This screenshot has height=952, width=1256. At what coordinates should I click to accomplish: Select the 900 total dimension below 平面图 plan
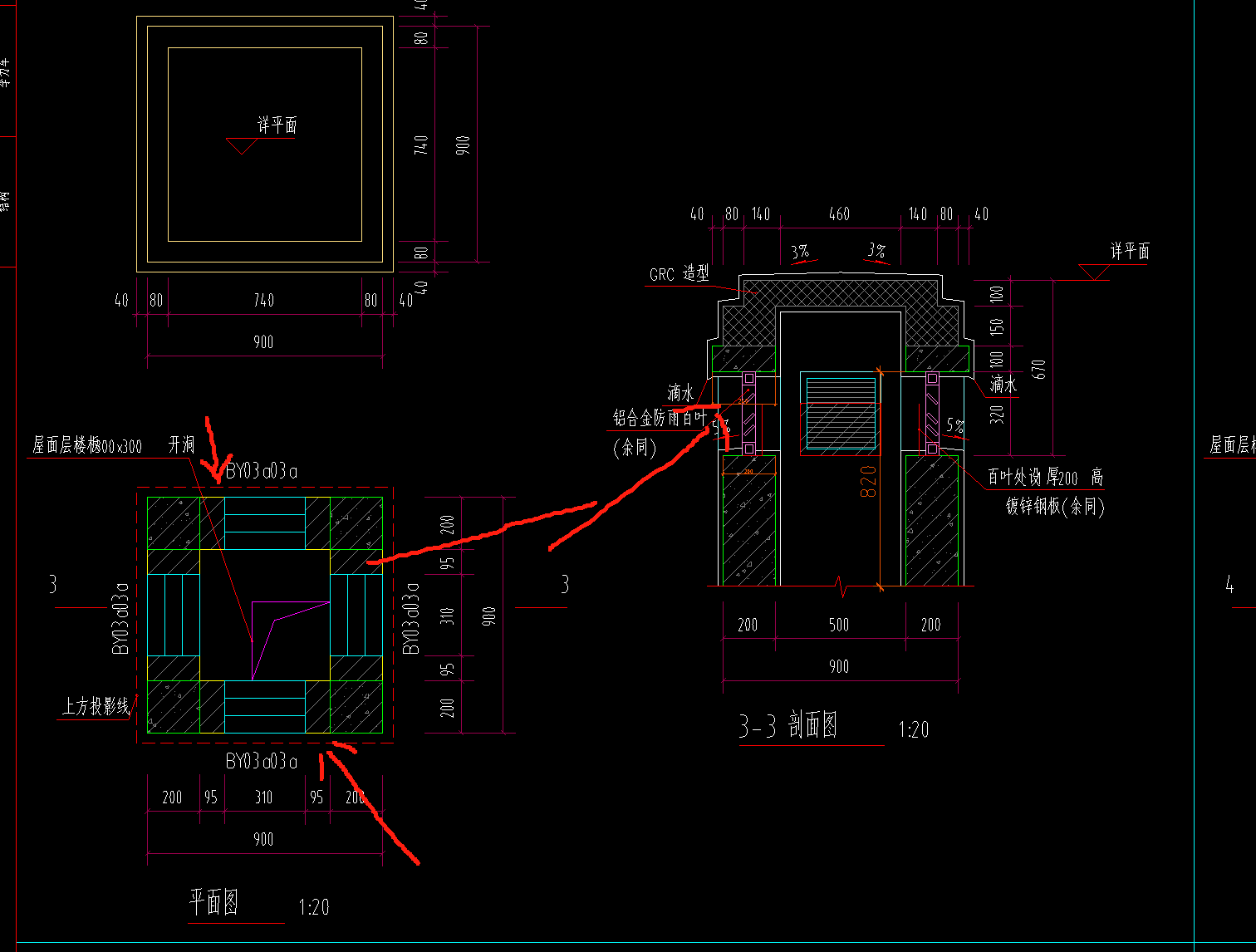point(263,839)
